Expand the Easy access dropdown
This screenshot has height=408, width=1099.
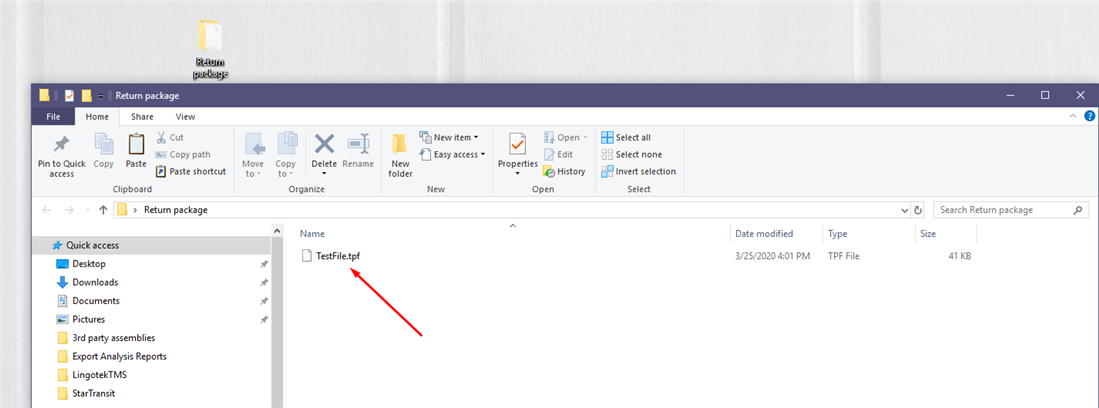[452, 154]
